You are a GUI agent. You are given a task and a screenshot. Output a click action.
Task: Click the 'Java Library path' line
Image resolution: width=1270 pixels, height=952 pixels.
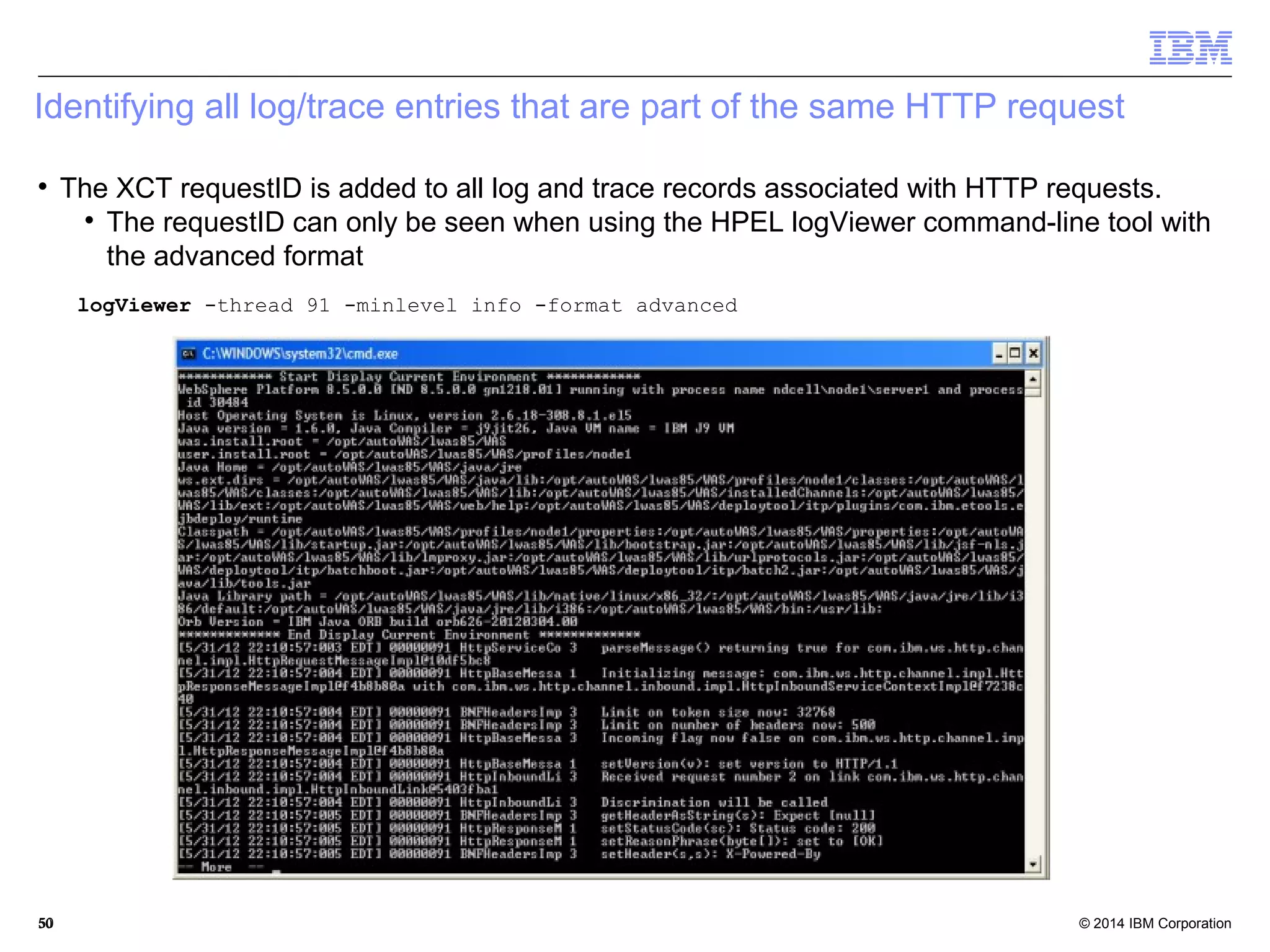pyautogui.click(x=600, y=602)
